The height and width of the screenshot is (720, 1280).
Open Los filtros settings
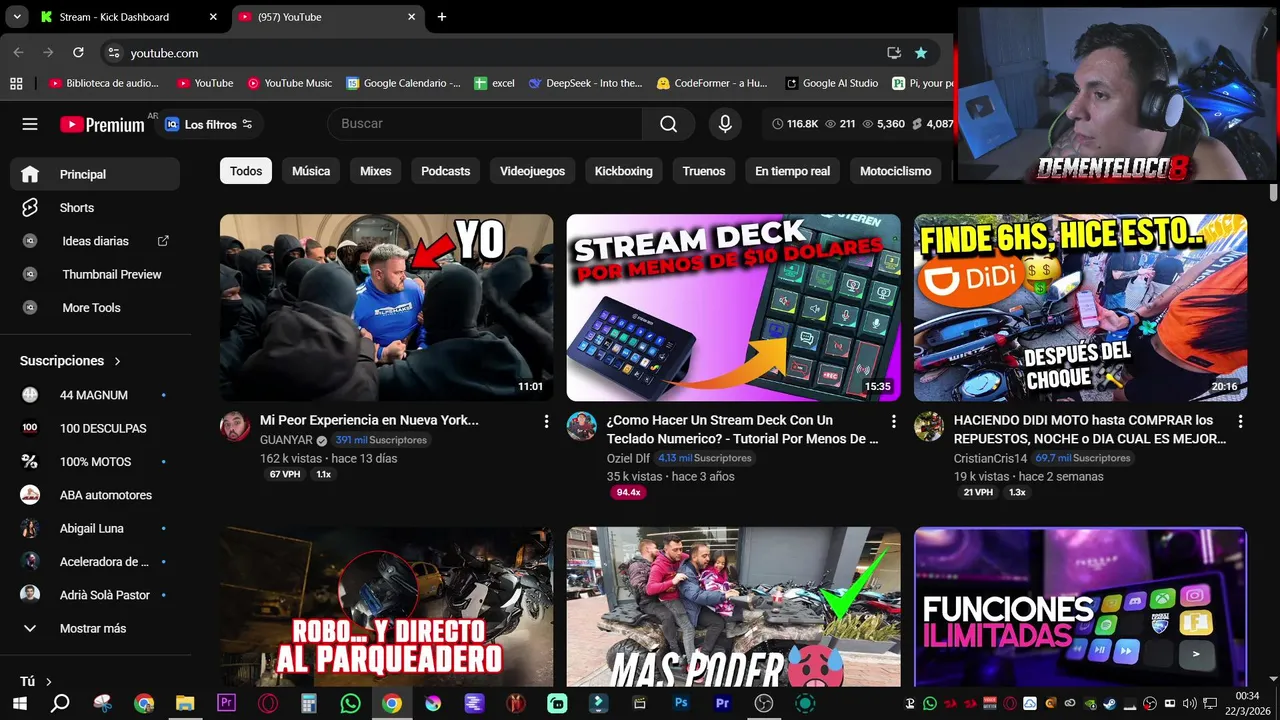pos(209,124)
